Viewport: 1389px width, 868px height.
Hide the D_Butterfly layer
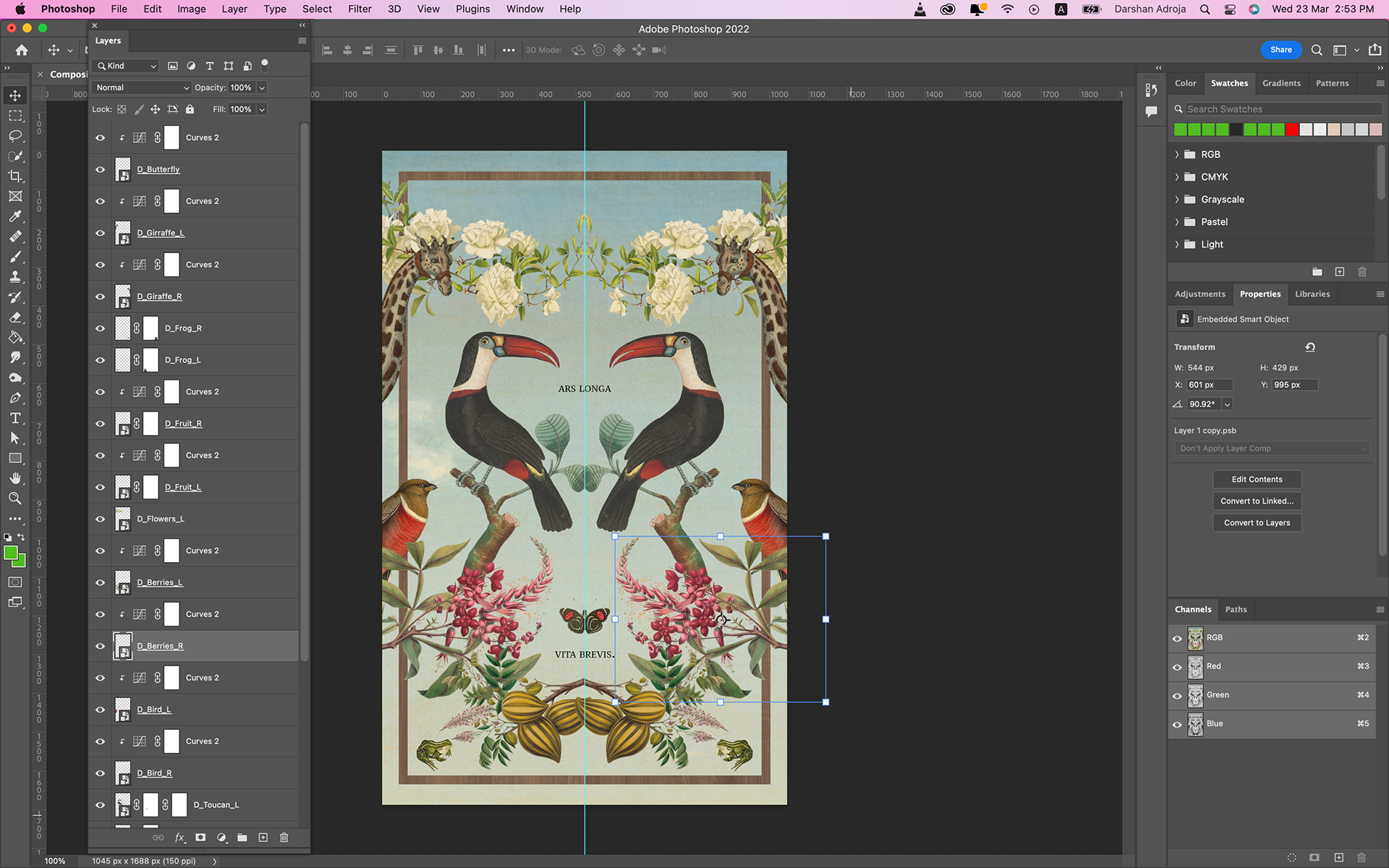pyautogui.click(x=100, y=169)
